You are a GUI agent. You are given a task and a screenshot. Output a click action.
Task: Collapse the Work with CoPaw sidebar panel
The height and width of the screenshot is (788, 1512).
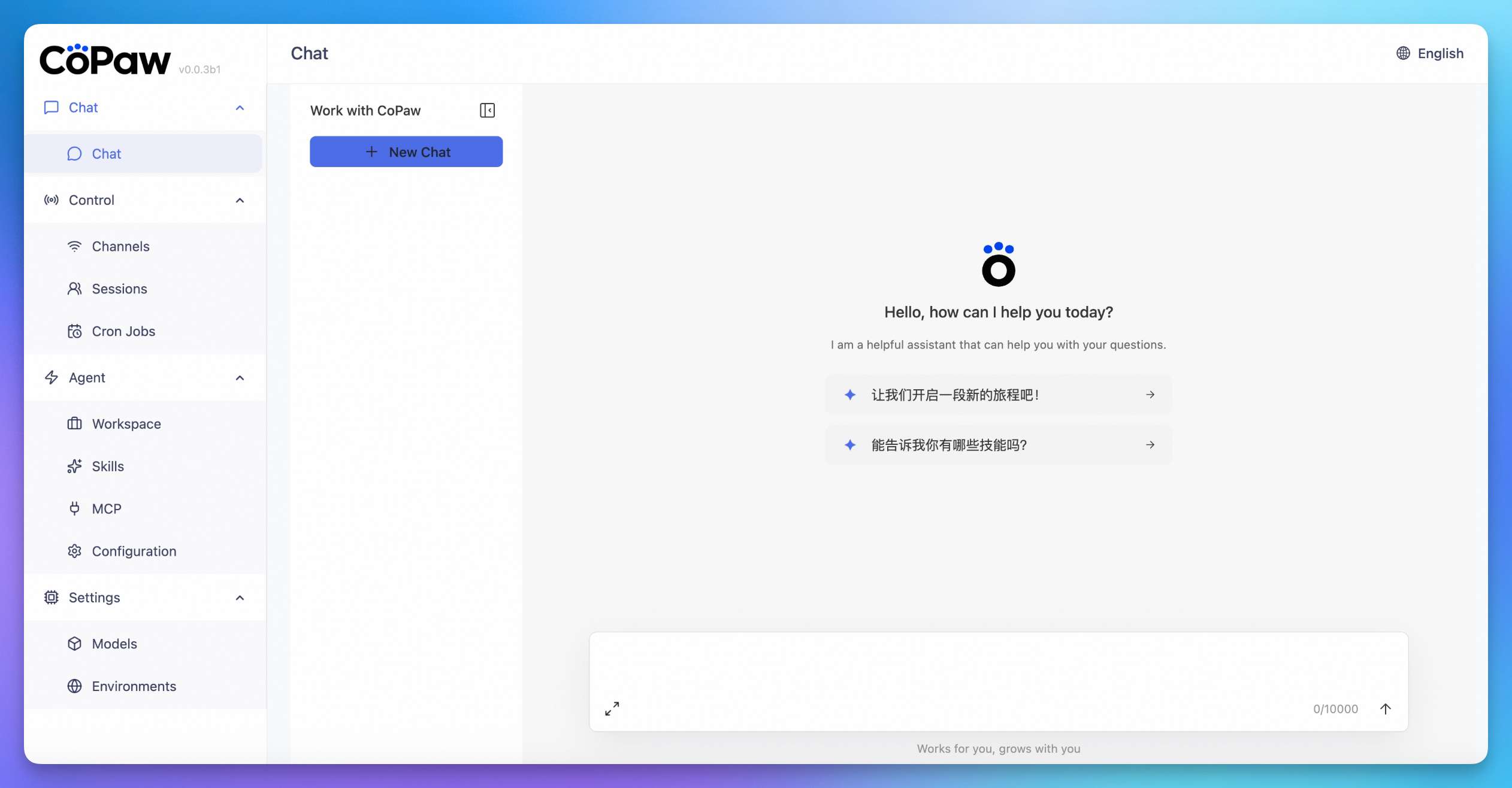(x=487, y=110)
